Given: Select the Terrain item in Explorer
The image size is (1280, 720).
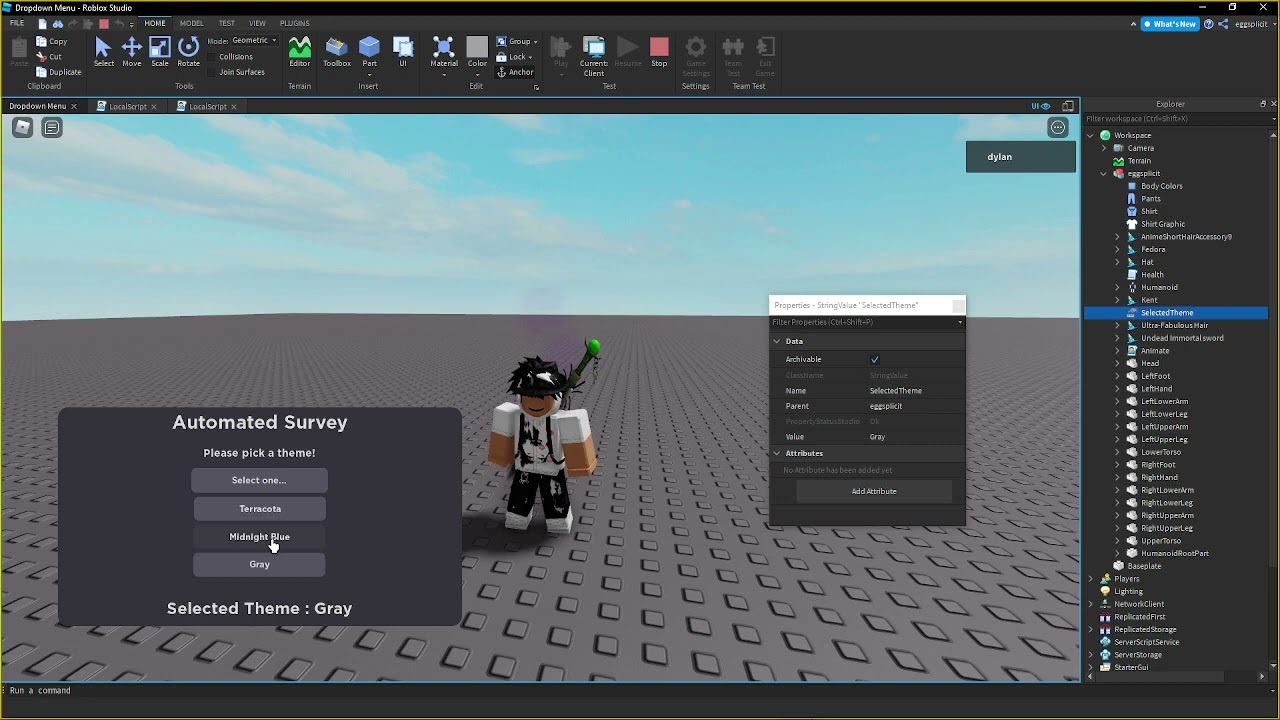Looking at the screenshot, I should (1139, 161).
